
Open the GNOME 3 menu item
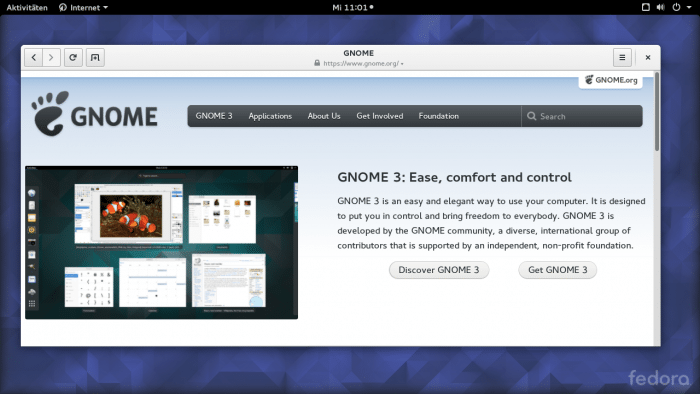[214, 116]
